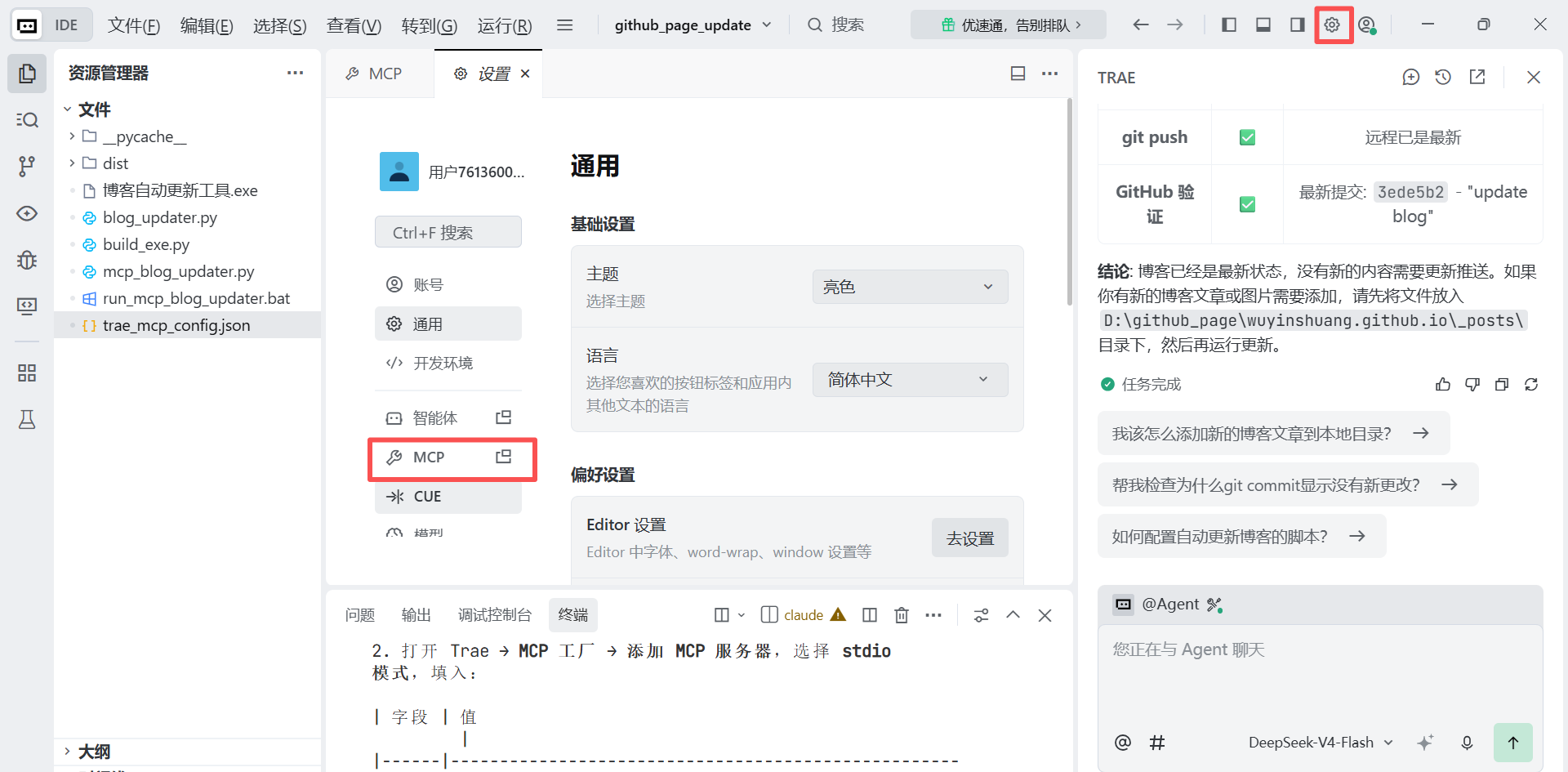Open the source control panel
The height and width of the screenshot is (772, 1568).
point(27,167)
